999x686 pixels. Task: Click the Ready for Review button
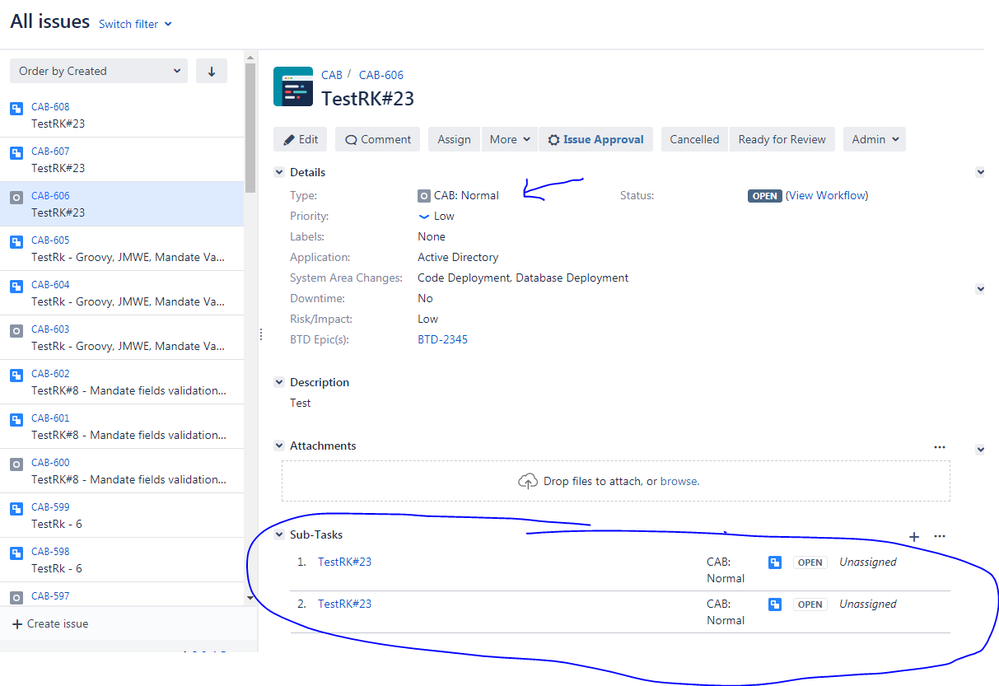point(782,139)
